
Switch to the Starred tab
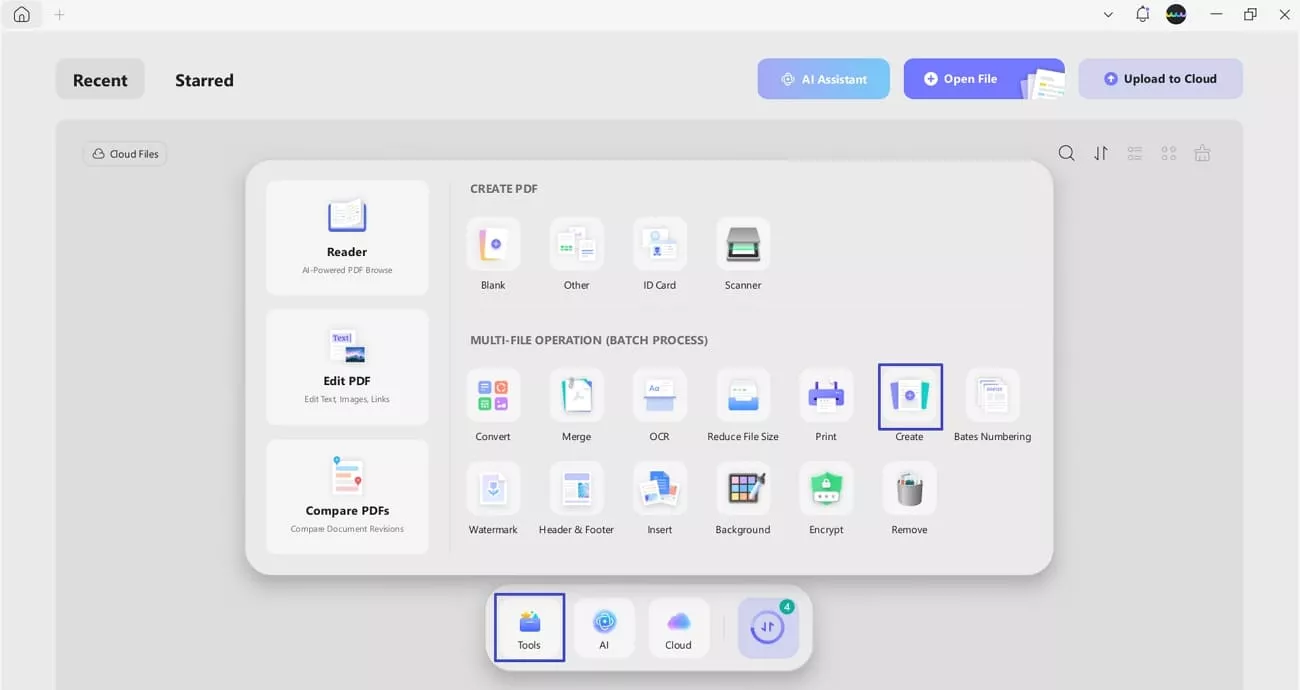204,80
